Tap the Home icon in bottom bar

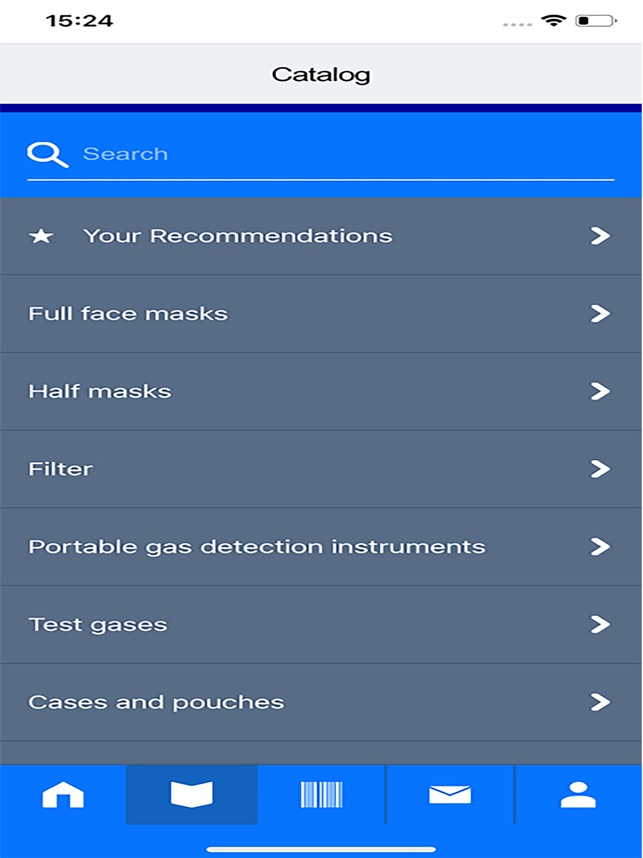click(x=62, y=795)
